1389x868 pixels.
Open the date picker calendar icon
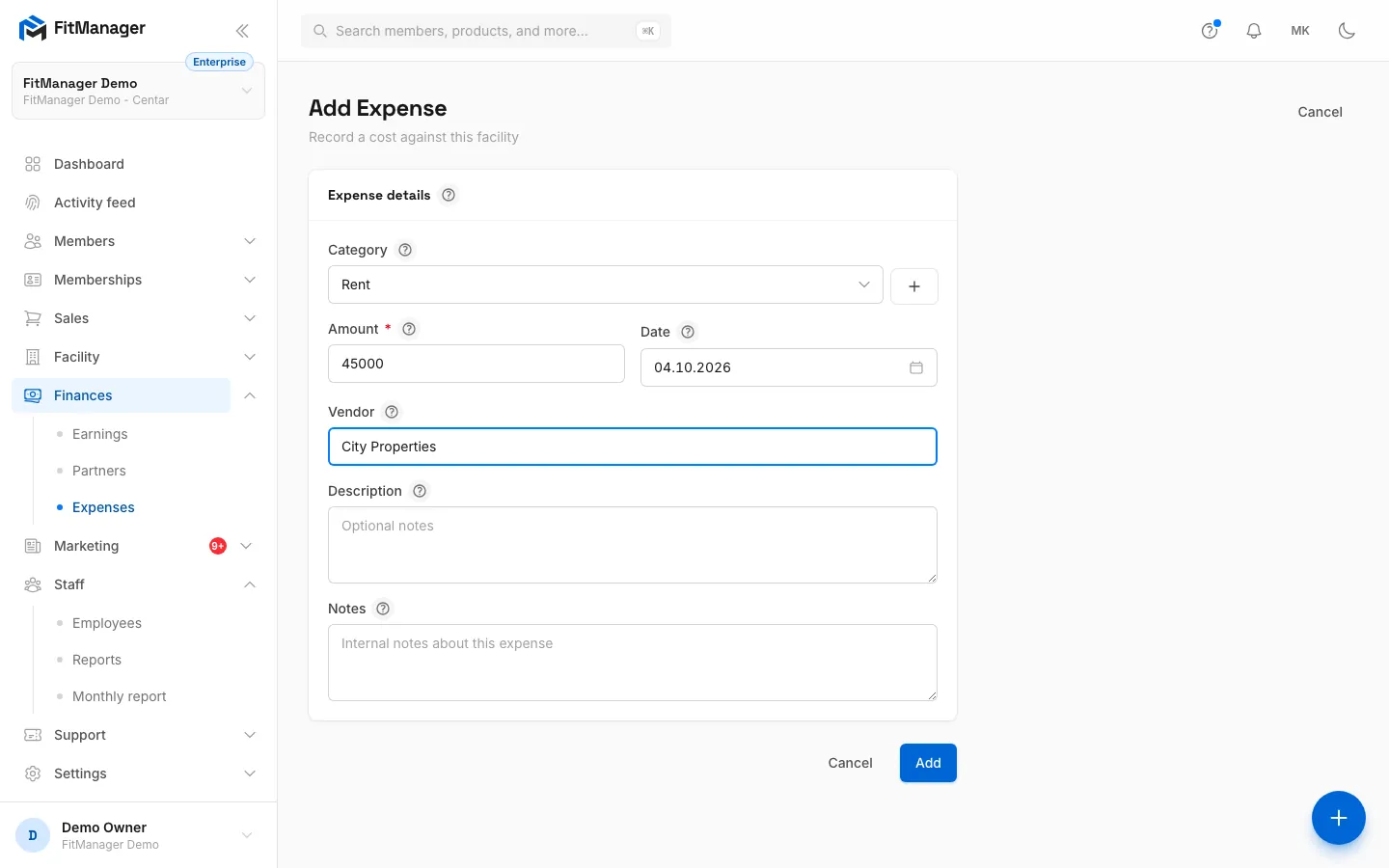916,367
